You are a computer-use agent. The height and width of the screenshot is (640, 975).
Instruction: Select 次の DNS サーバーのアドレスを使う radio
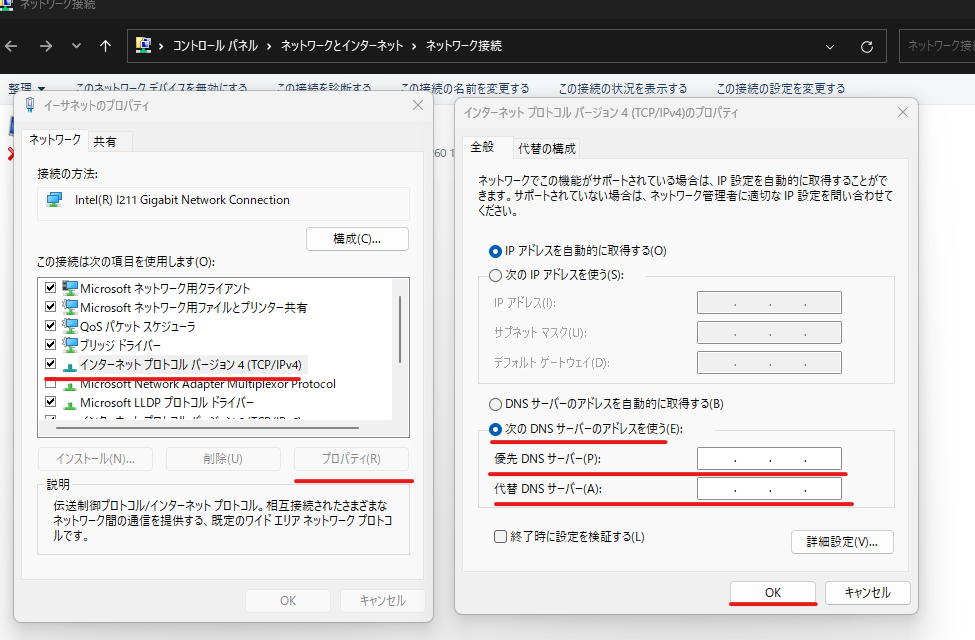[495, 429]
